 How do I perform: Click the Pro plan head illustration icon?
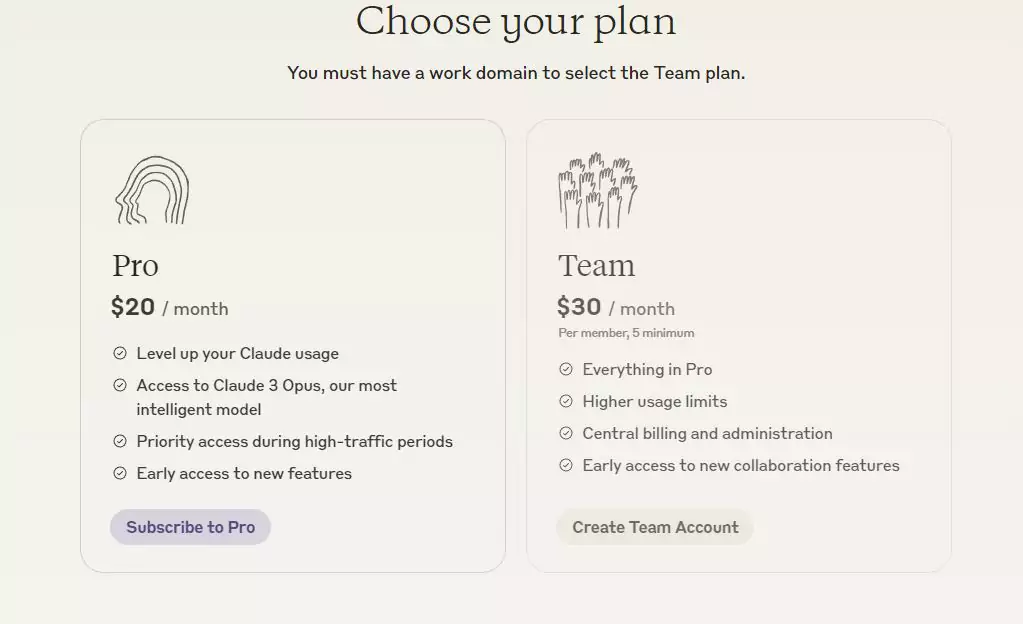[152, 190]
